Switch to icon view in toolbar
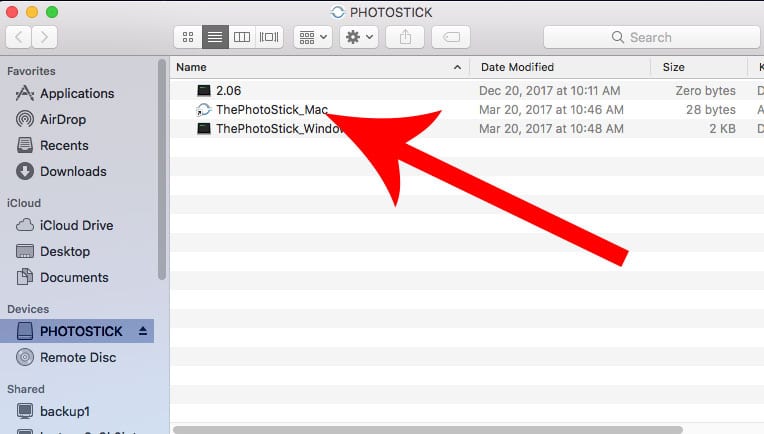 tap(187, 37)
